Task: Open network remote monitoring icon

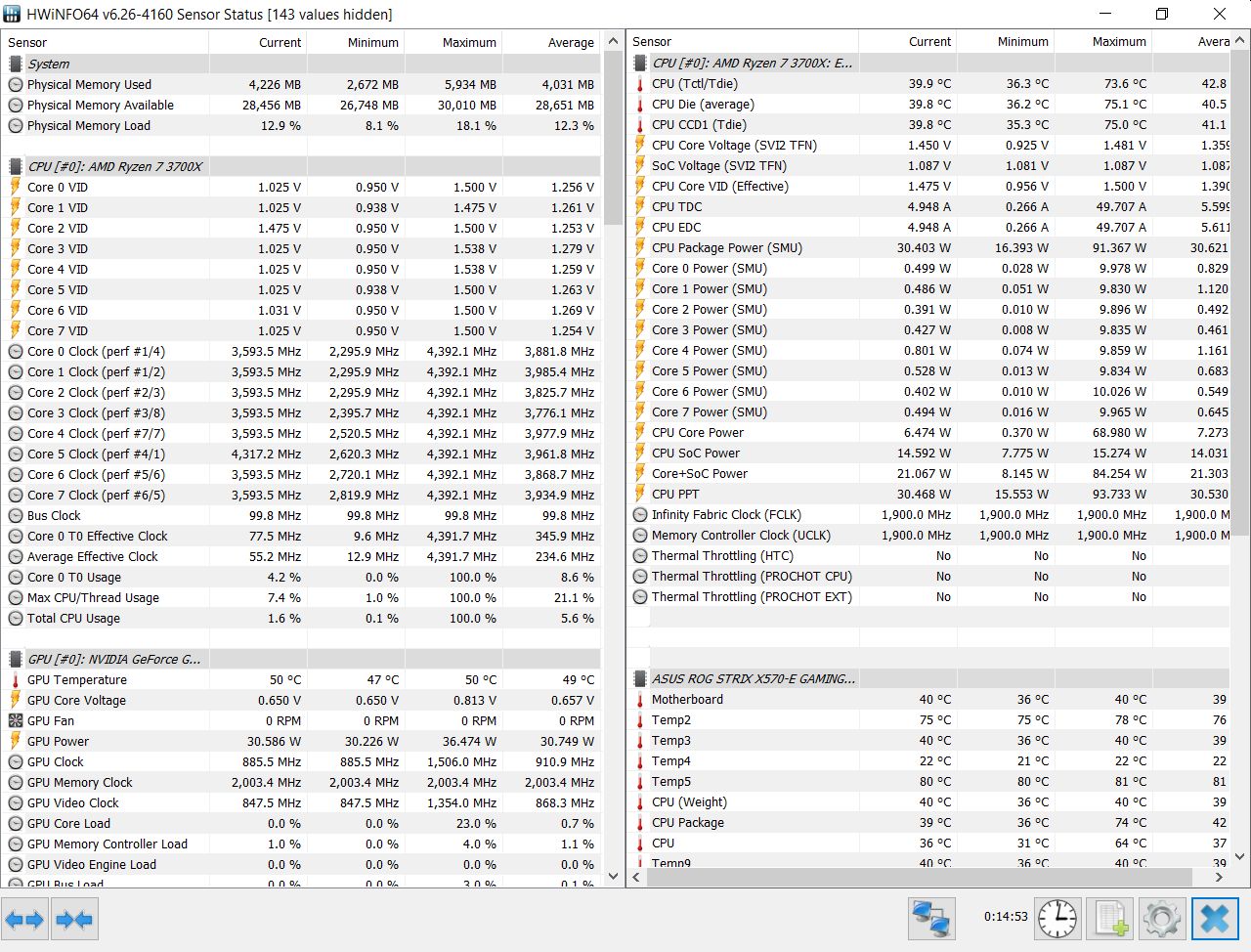Action: click(x=931, y=919)
